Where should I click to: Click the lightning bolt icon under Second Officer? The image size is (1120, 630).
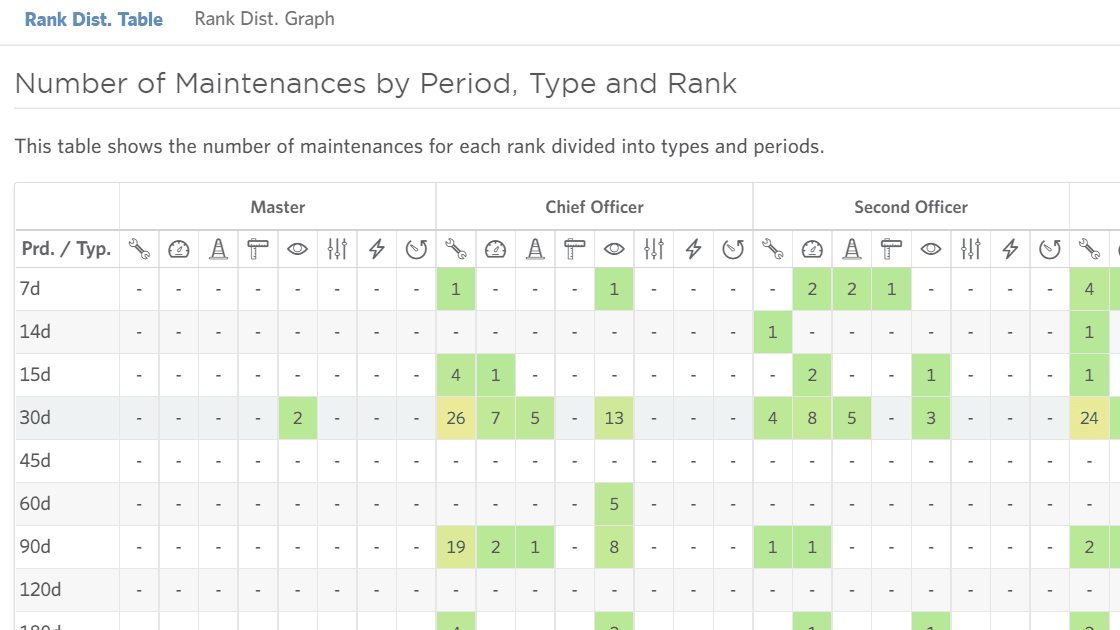click(x=1009, y=249)
